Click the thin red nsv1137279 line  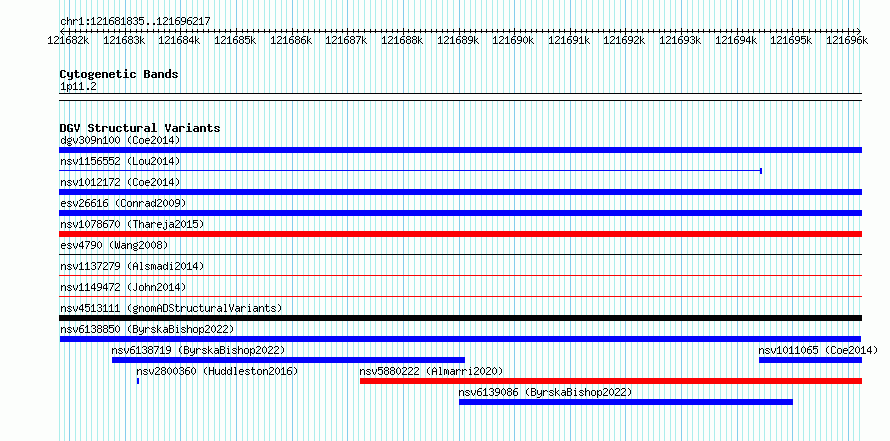point(460,275)
